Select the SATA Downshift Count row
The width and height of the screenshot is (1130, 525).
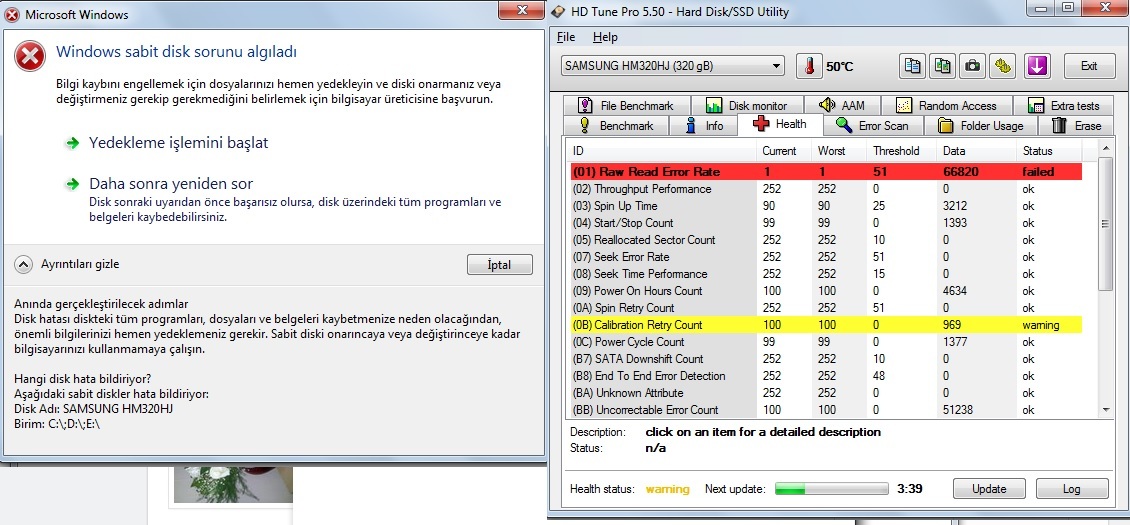click(x=826, y=358)
